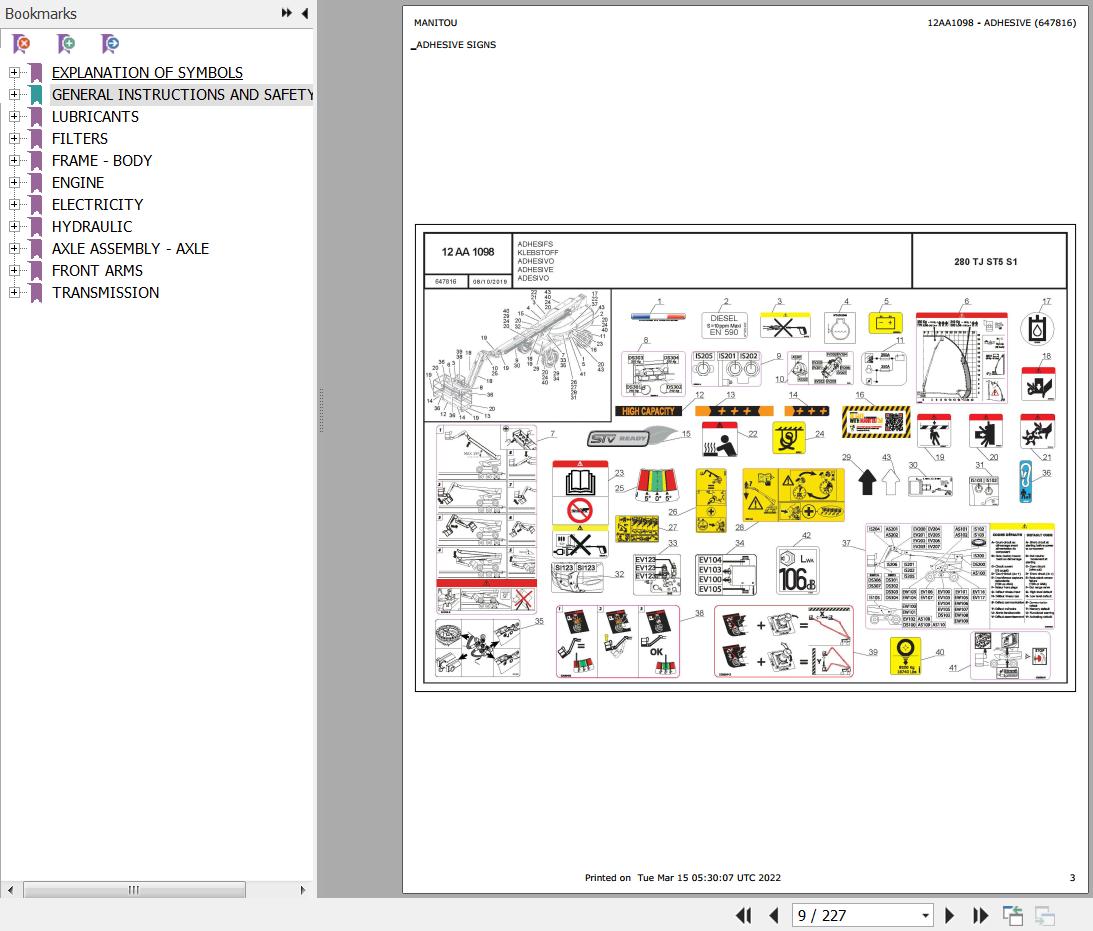Go to last page button

pyautogui.click(x=980, y=915)
